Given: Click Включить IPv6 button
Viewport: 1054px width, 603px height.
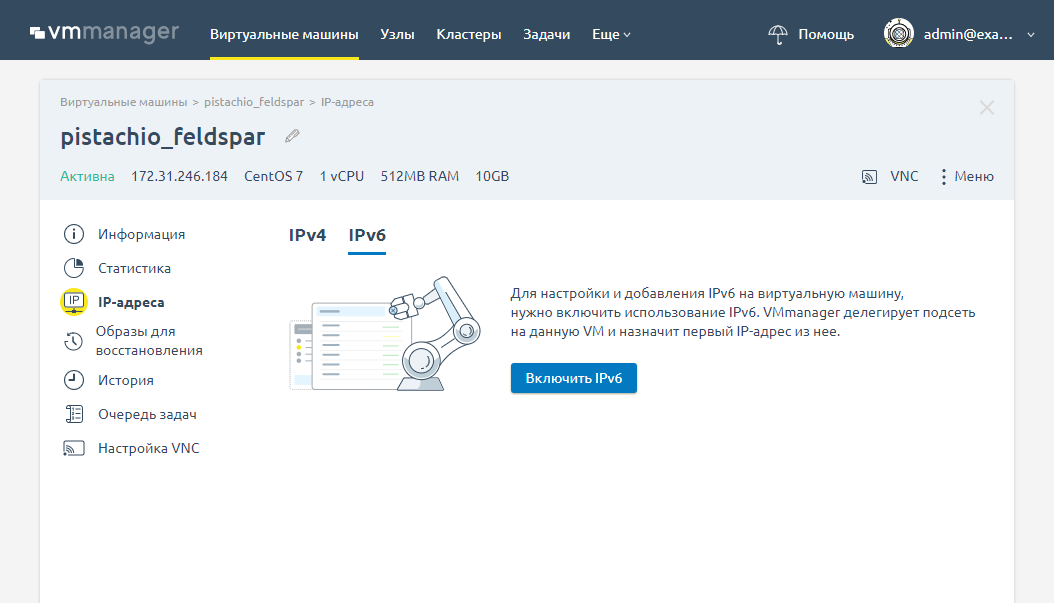Looking at the screenshot, I should coord(574,378).
